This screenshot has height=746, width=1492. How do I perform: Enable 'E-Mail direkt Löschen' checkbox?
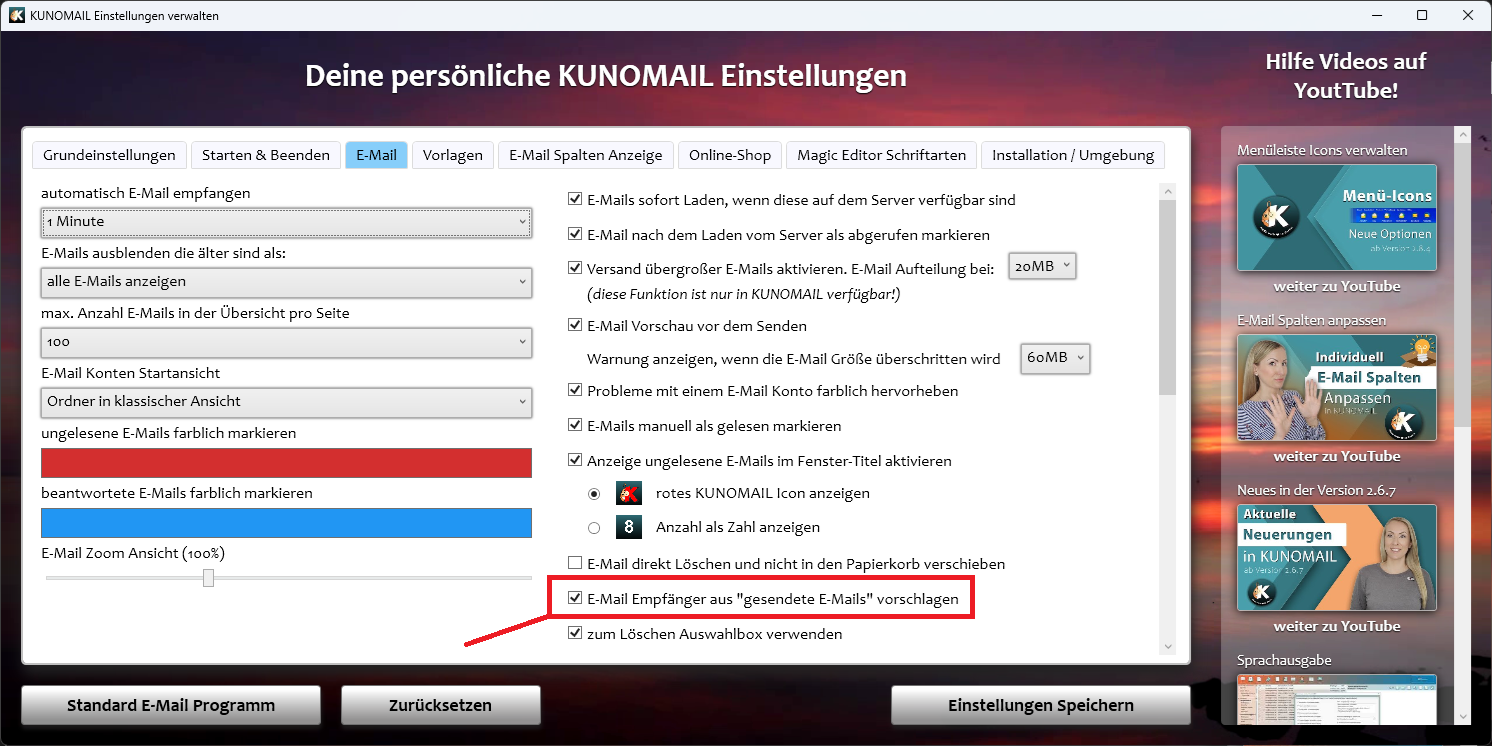pos(575,564)
